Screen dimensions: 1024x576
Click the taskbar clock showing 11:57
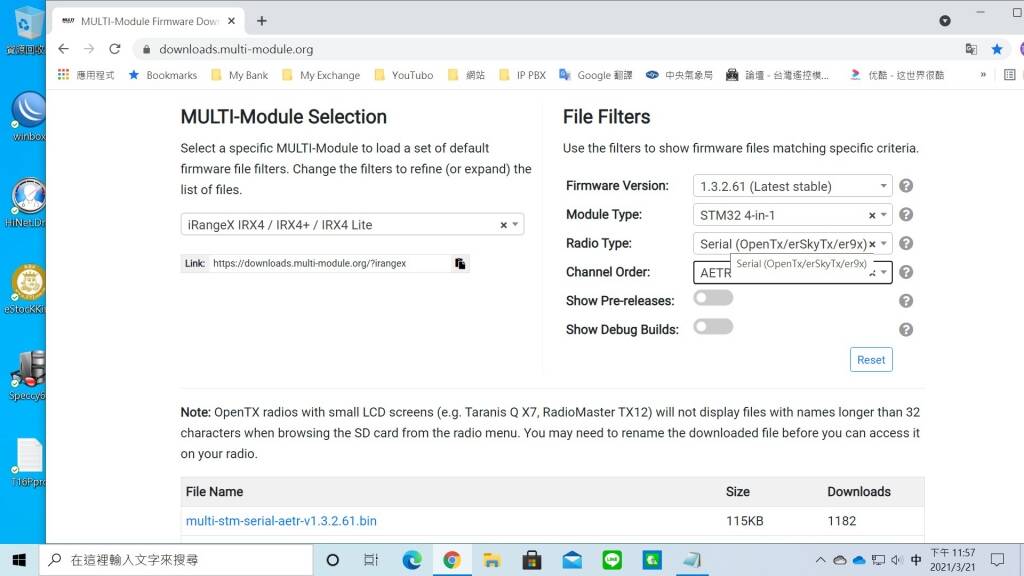pos(953,560)
